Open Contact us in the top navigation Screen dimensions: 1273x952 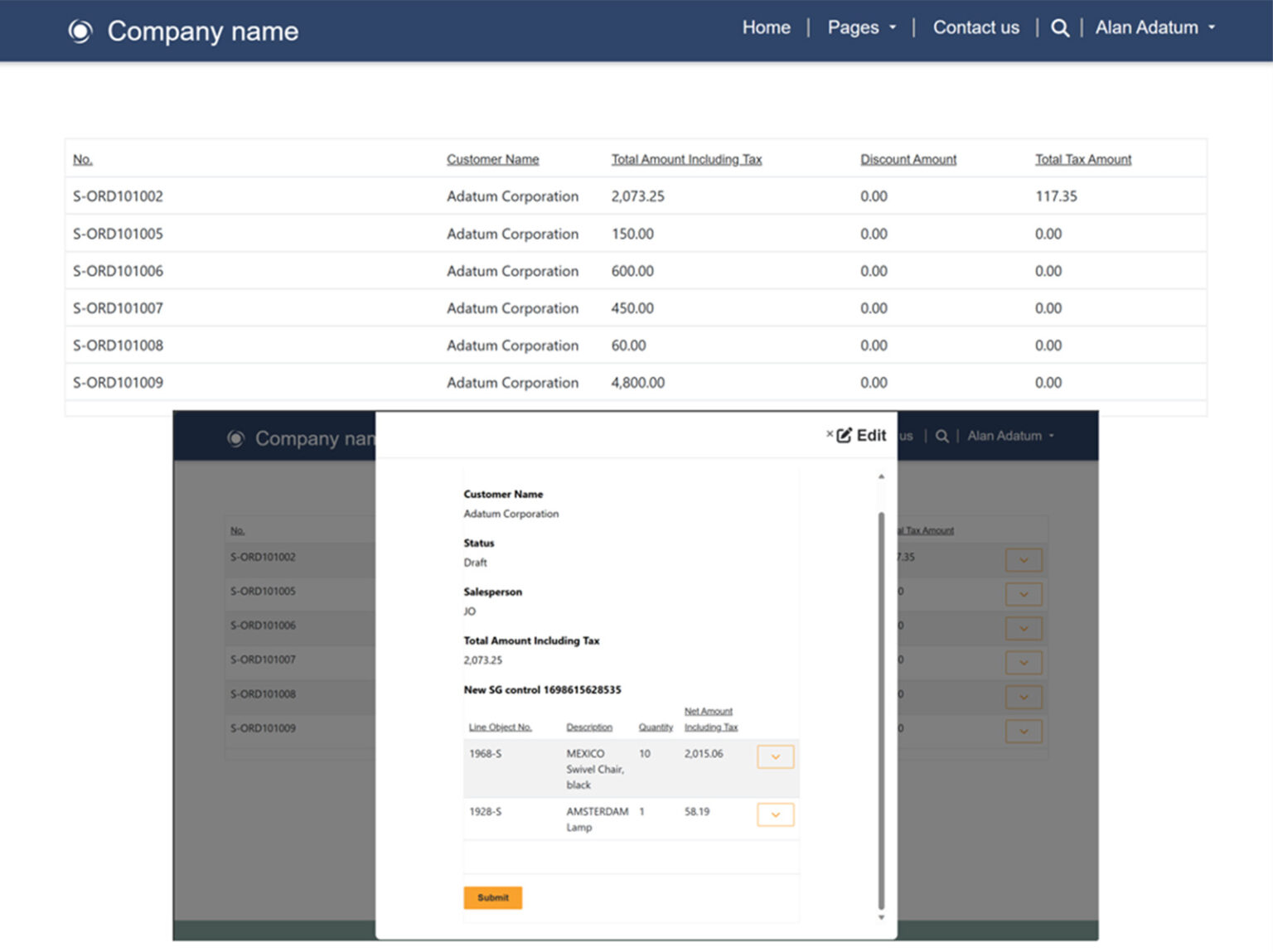pyautogui.click(x=975, y=27)
